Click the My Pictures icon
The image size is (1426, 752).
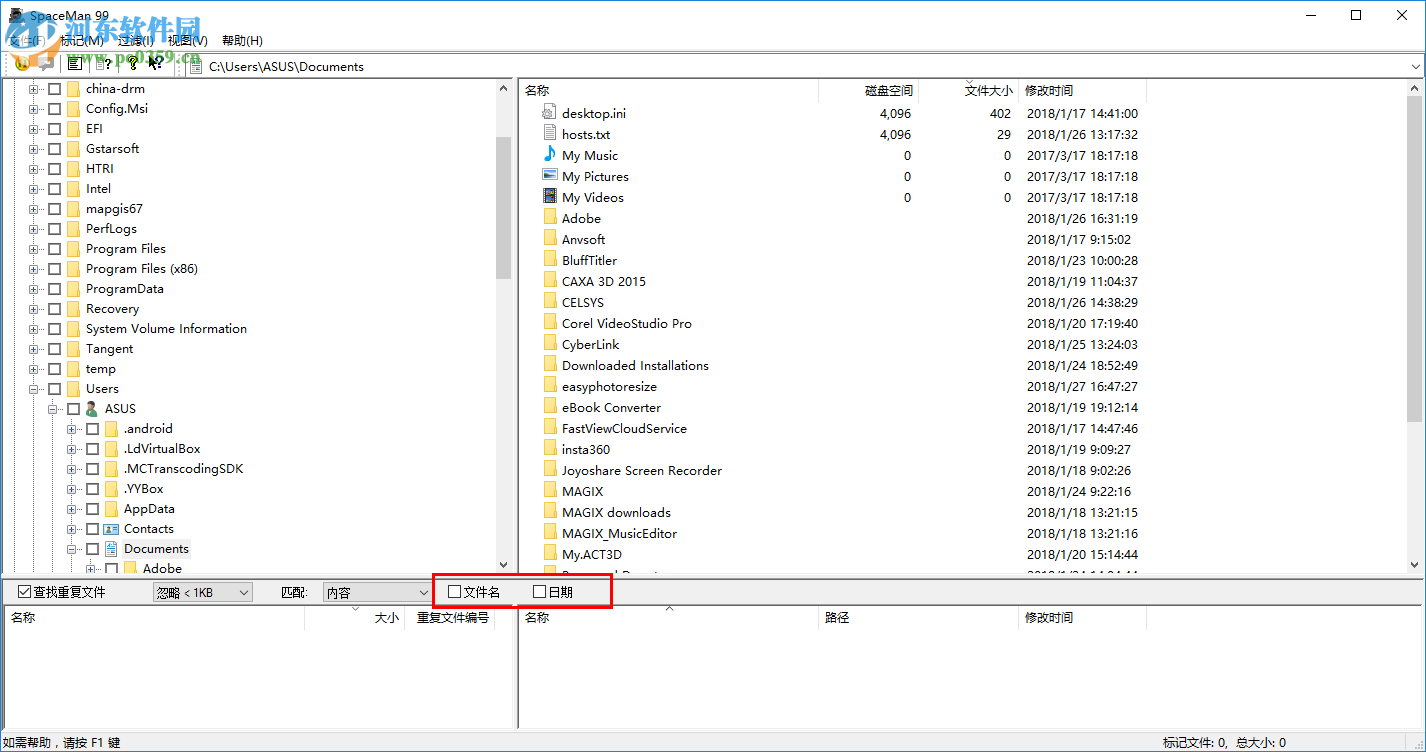coord(549,176)
